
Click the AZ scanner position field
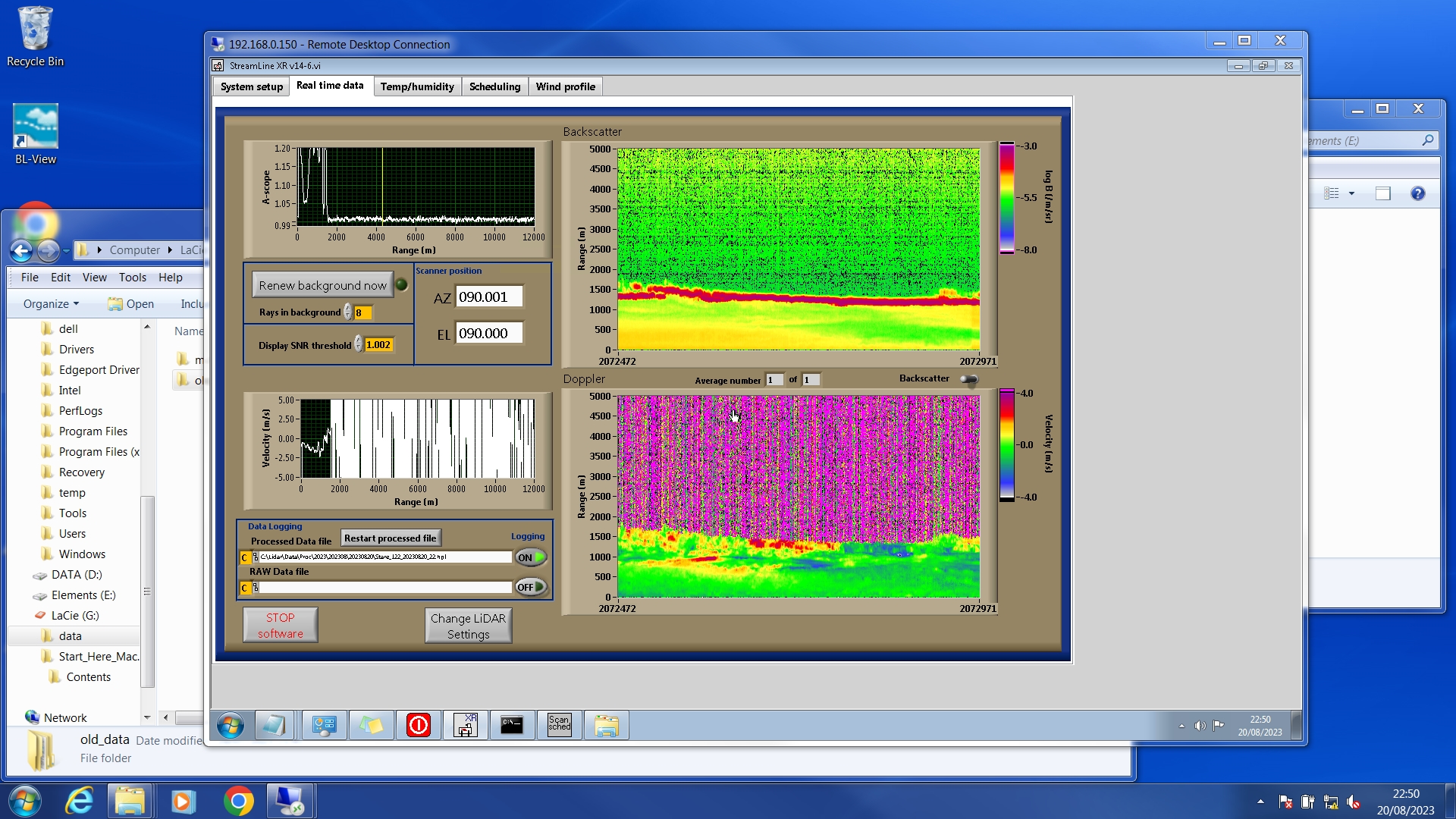pos(488,297)
